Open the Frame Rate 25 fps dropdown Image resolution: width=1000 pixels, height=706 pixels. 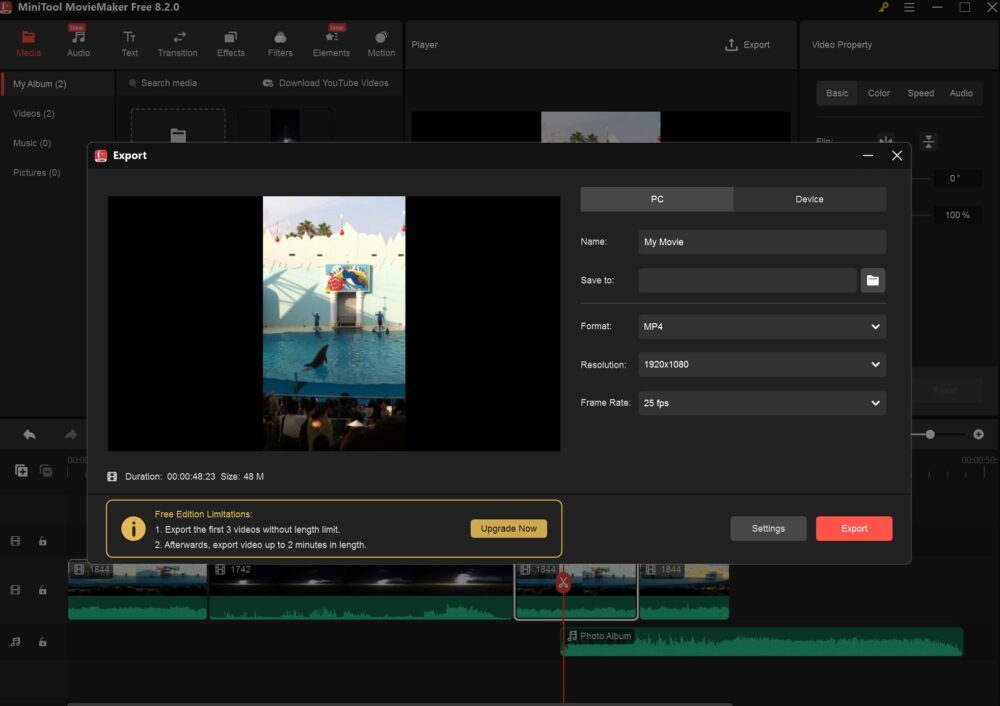pos(762,403)
